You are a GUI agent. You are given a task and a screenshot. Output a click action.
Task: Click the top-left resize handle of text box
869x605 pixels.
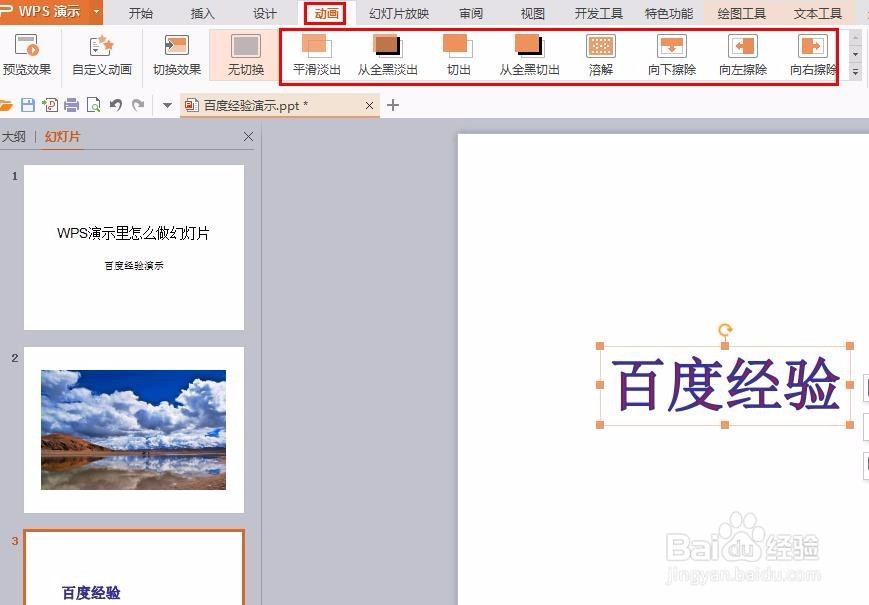(x=600, y=346)
